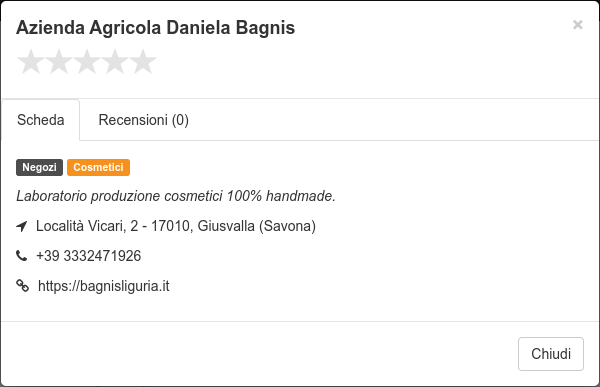The height and width of the screenshot is (387, 600).
Task: Click the Negozi category badge
Action: (39, 167)
